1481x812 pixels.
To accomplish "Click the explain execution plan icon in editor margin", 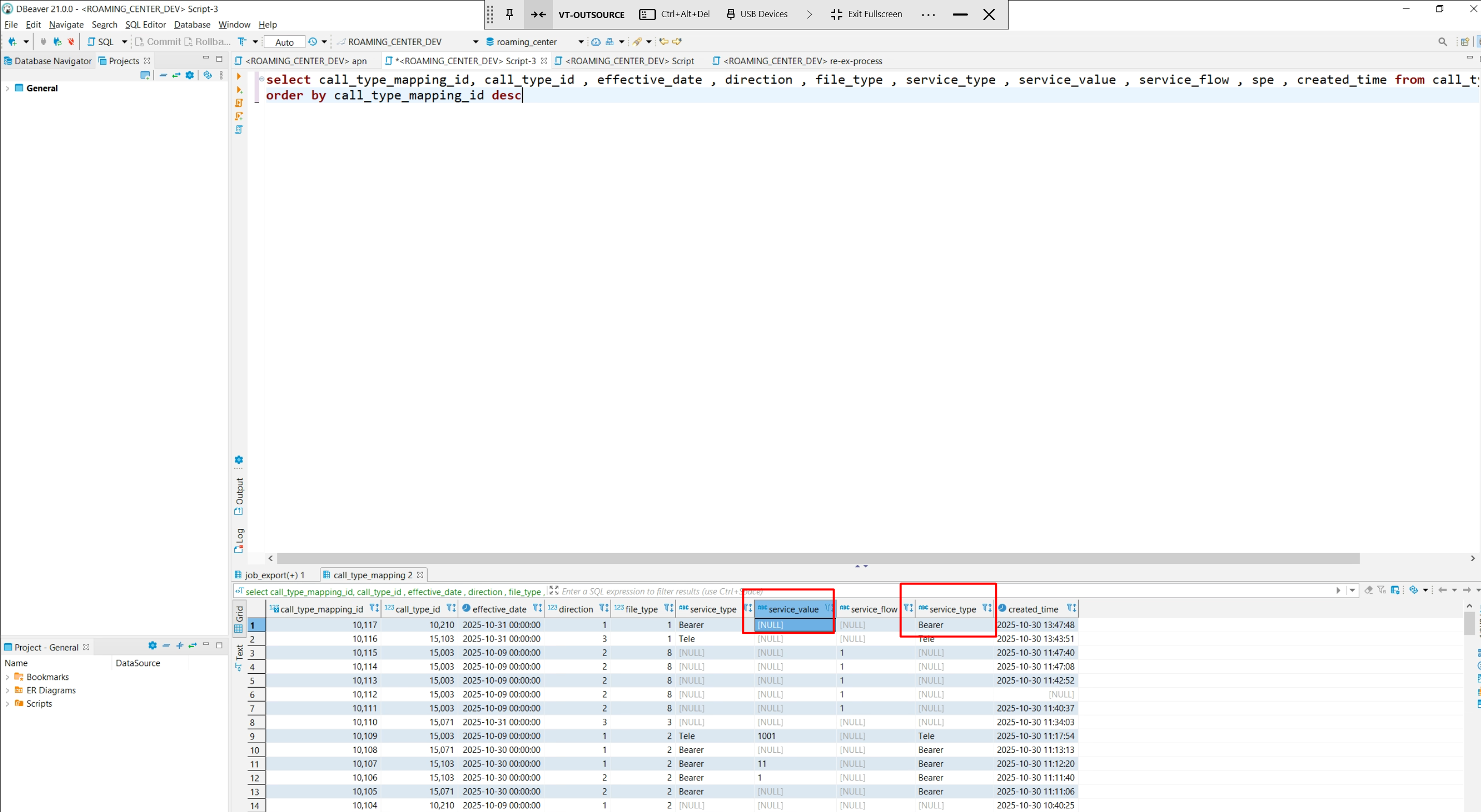I will (x=238, y=130).
